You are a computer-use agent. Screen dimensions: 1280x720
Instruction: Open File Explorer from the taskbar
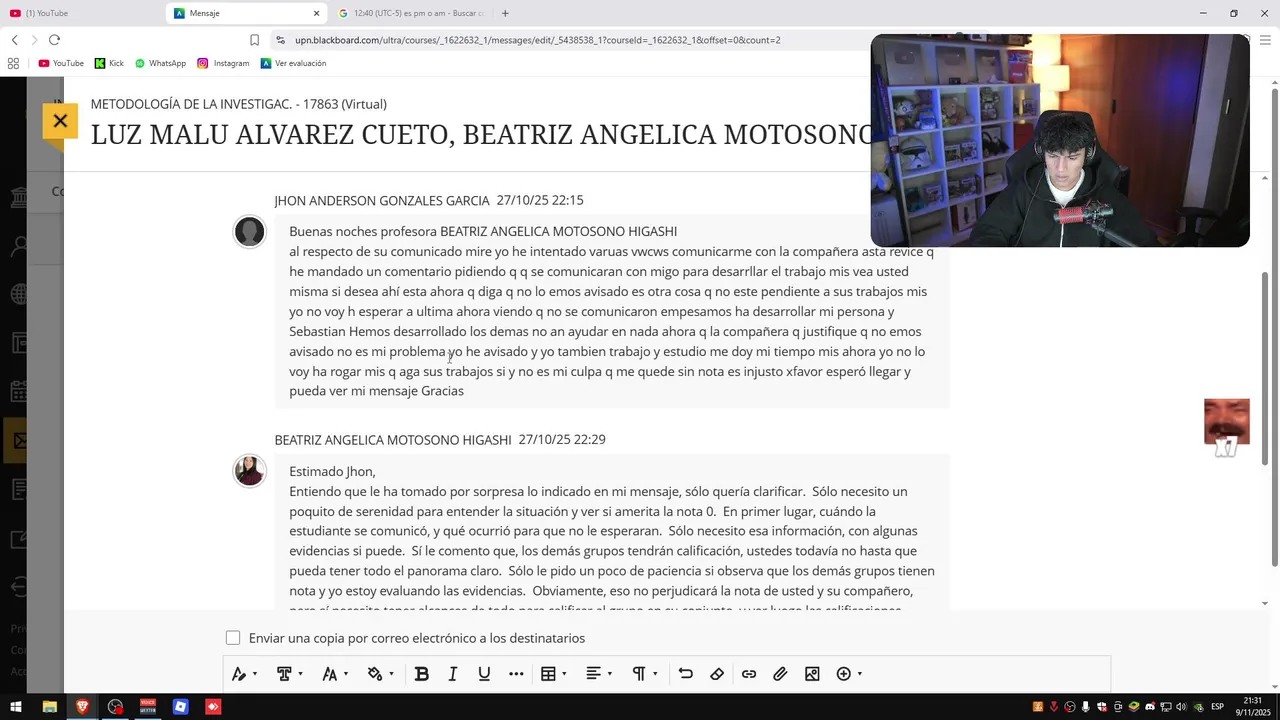49,707
